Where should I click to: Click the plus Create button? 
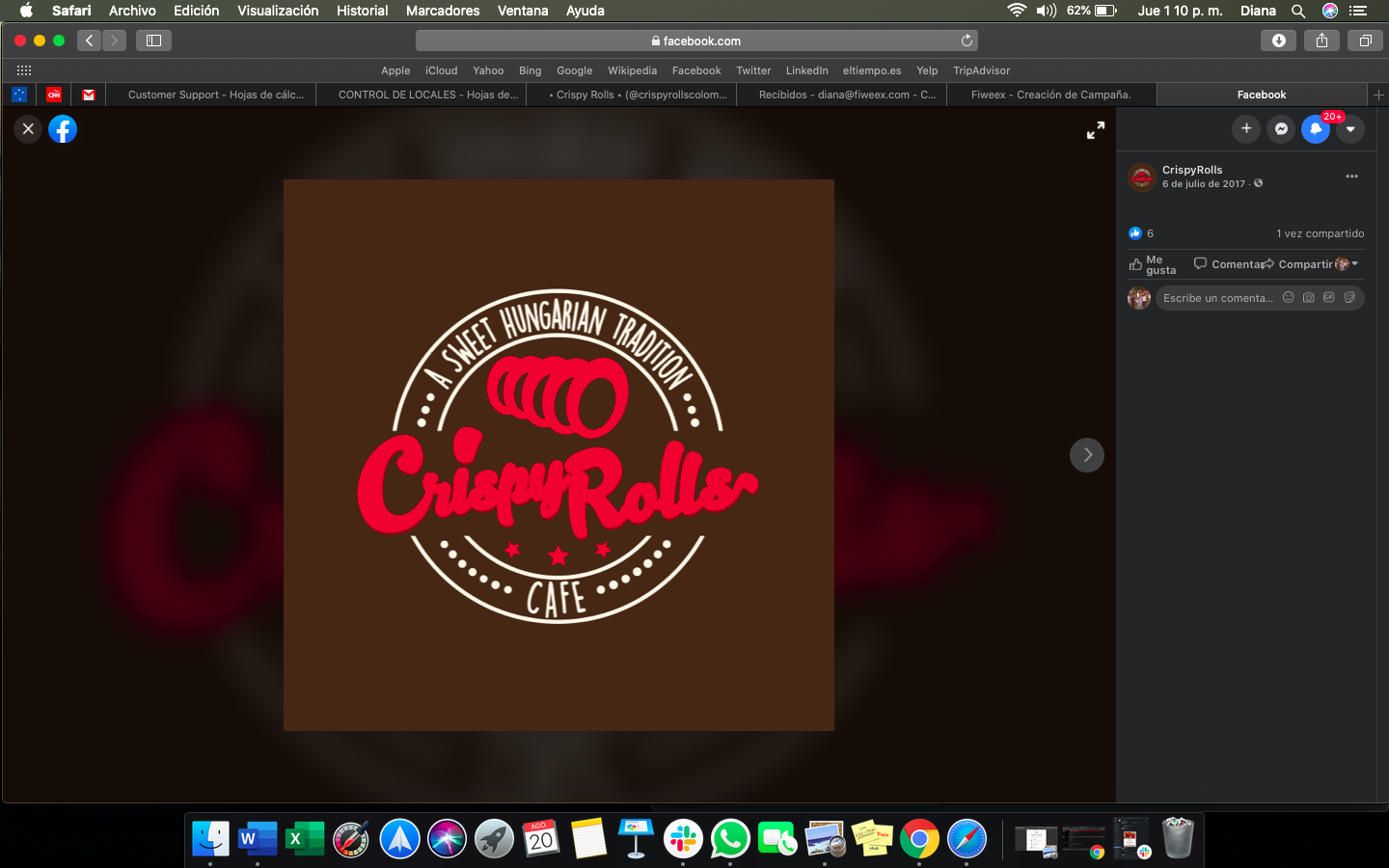click(x=1246, y=128)
